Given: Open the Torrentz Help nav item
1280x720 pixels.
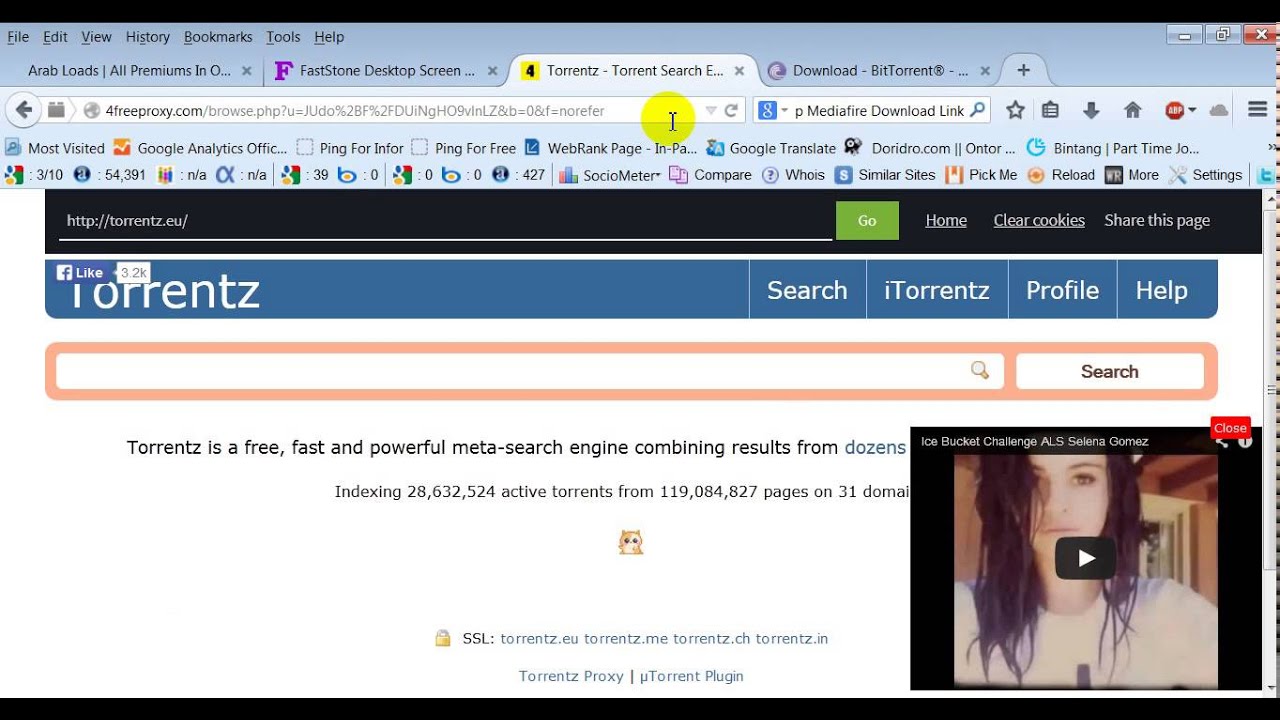Looking at the screenshot, I should pyautogui.click(x=1161, y=290).
